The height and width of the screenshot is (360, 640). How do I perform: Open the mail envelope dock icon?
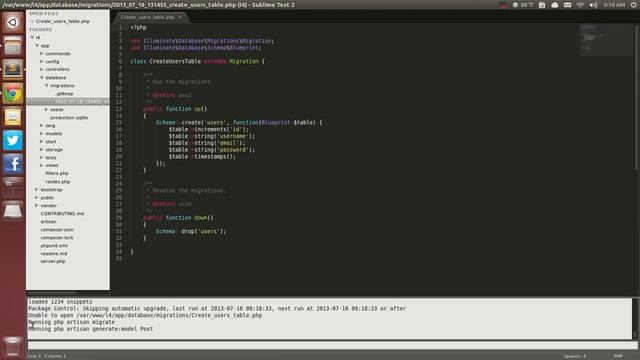point(12,117)
